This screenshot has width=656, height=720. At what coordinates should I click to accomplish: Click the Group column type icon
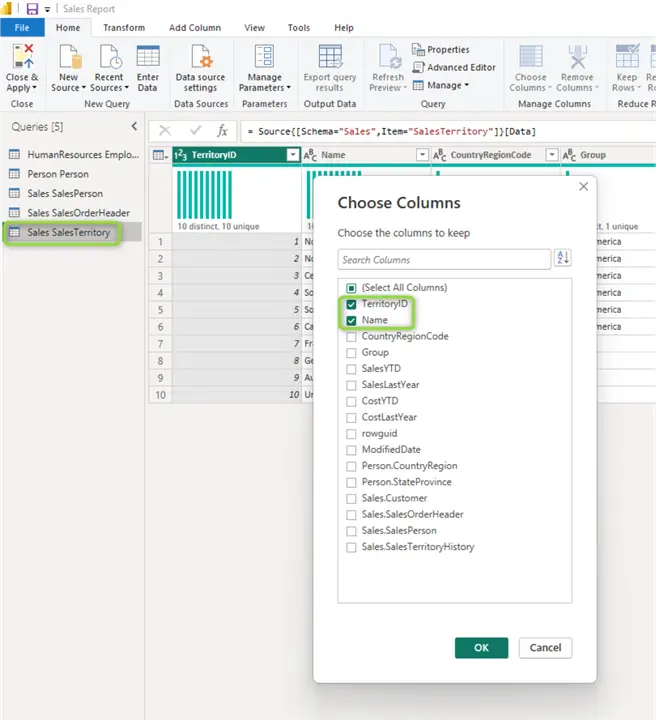point(569,155)
